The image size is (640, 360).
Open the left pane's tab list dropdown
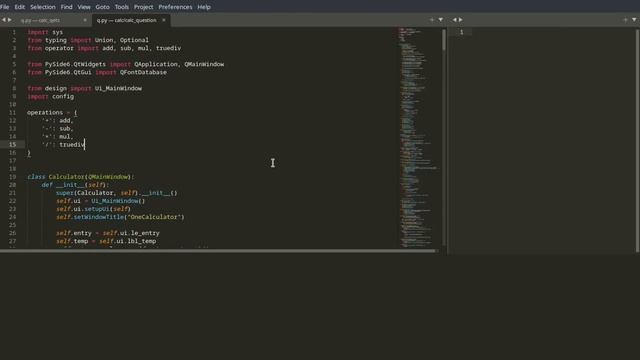(441, 20)
